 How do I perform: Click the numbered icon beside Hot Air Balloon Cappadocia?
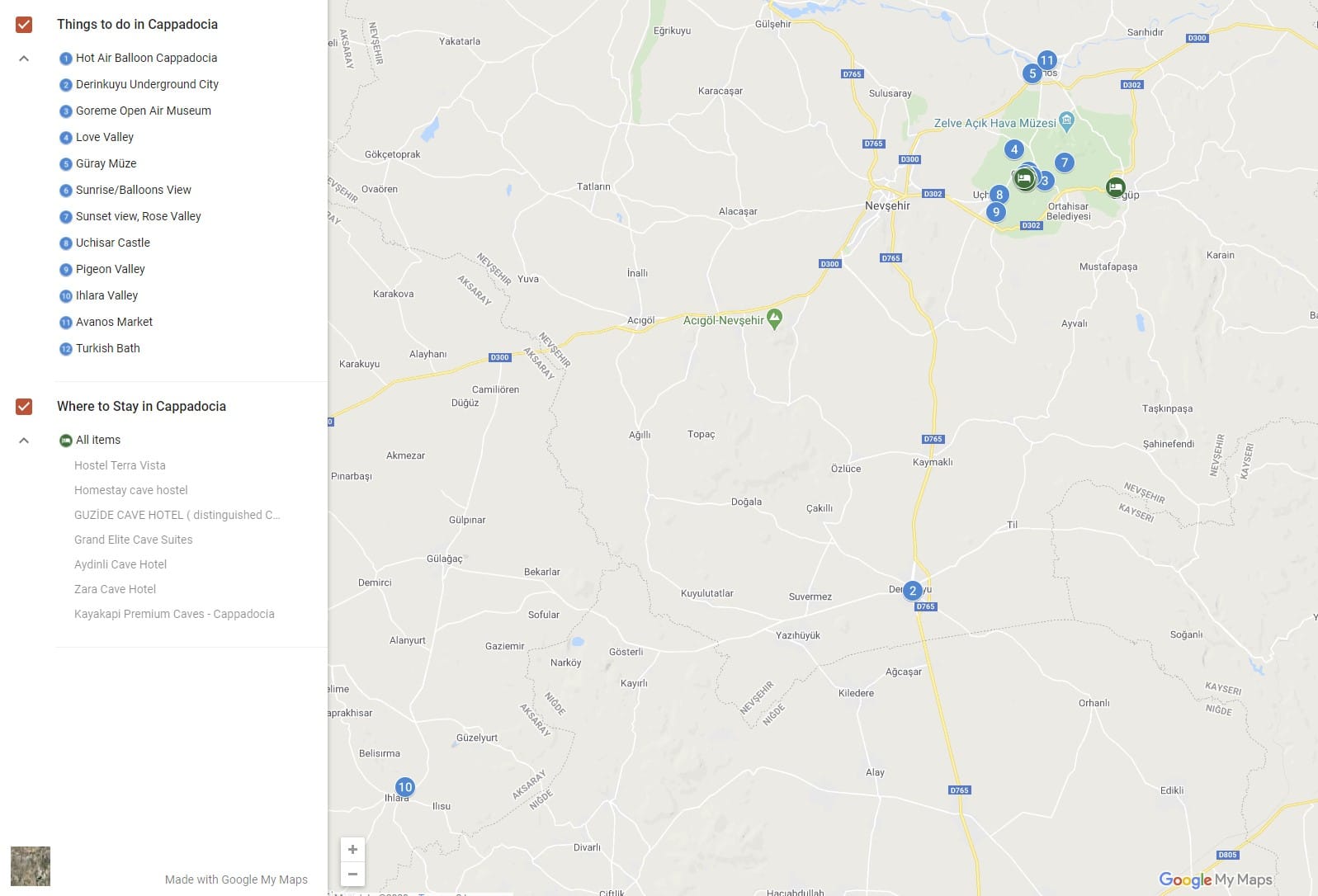click(x=66, y=59)
